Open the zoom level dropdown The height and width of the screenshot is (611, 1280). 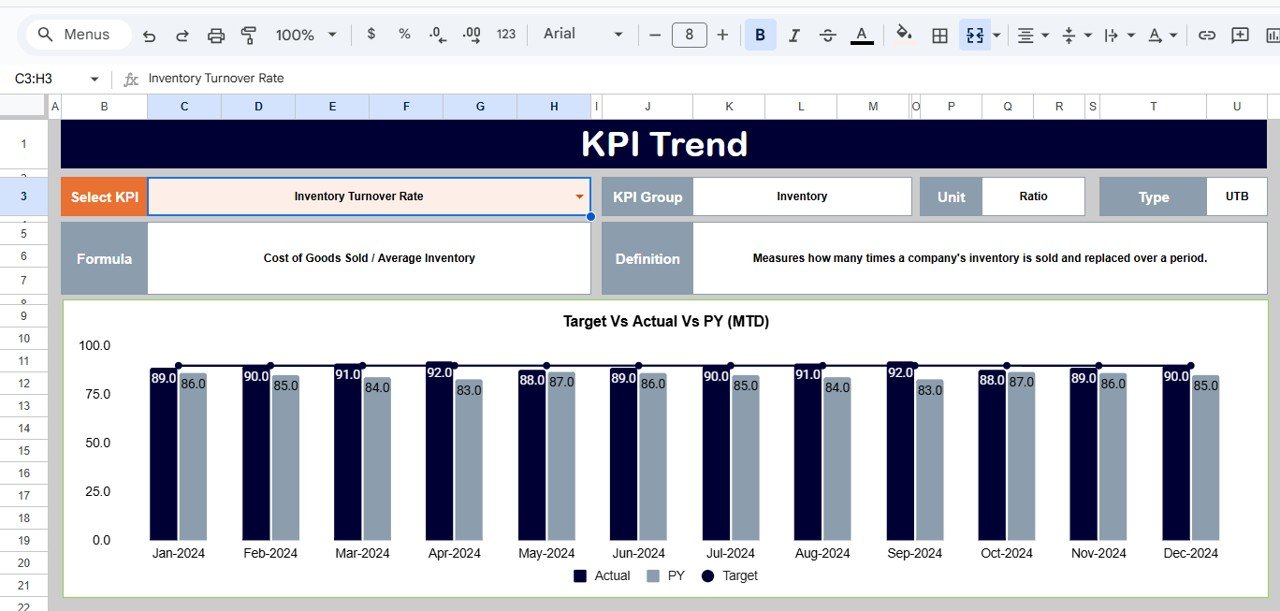(x=305, y=34)
